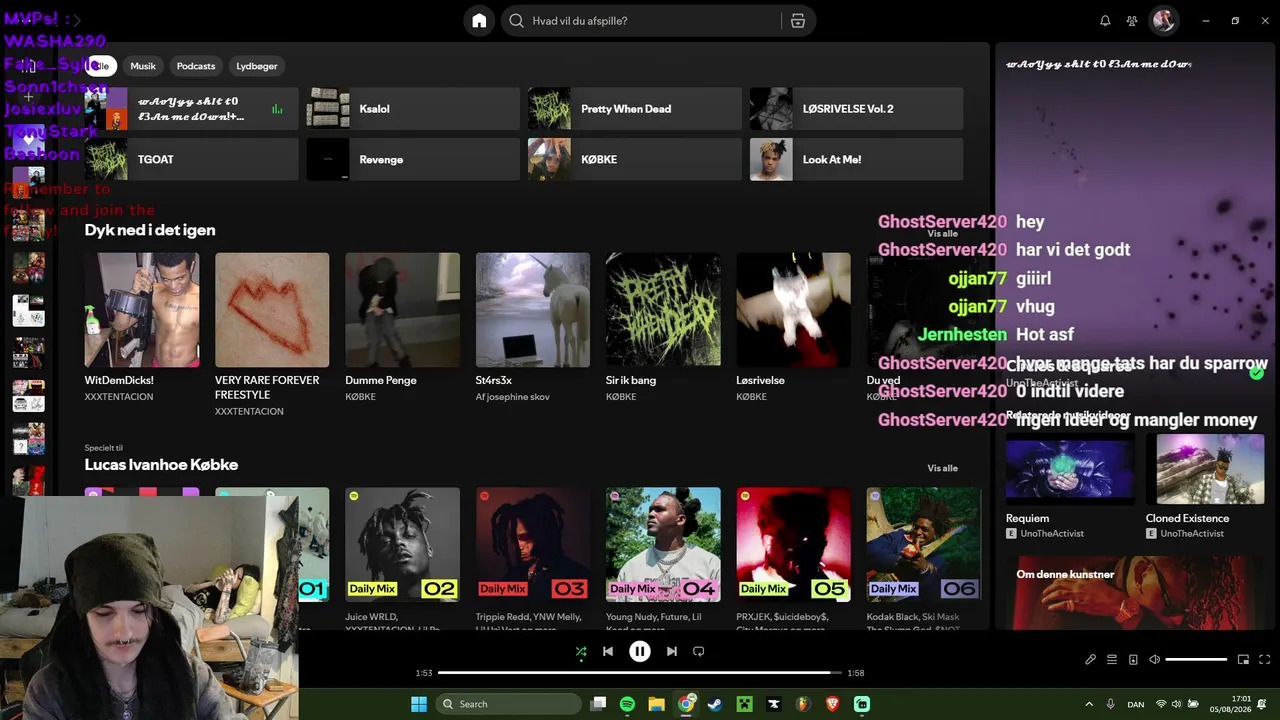Screen dimensions: 1280x720
Task: Open Steam from the taskbar
Action: tap(715, 704)
